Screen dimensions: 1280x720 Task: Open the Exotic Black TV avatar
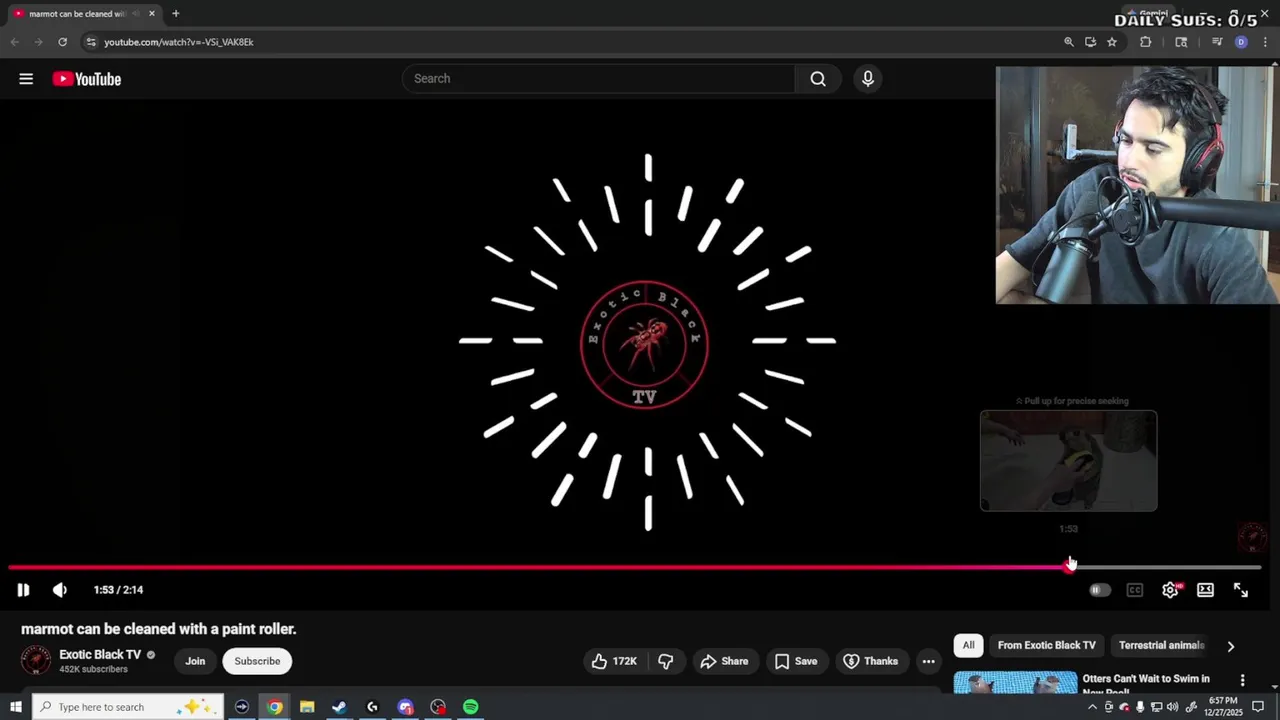[36, 660]
